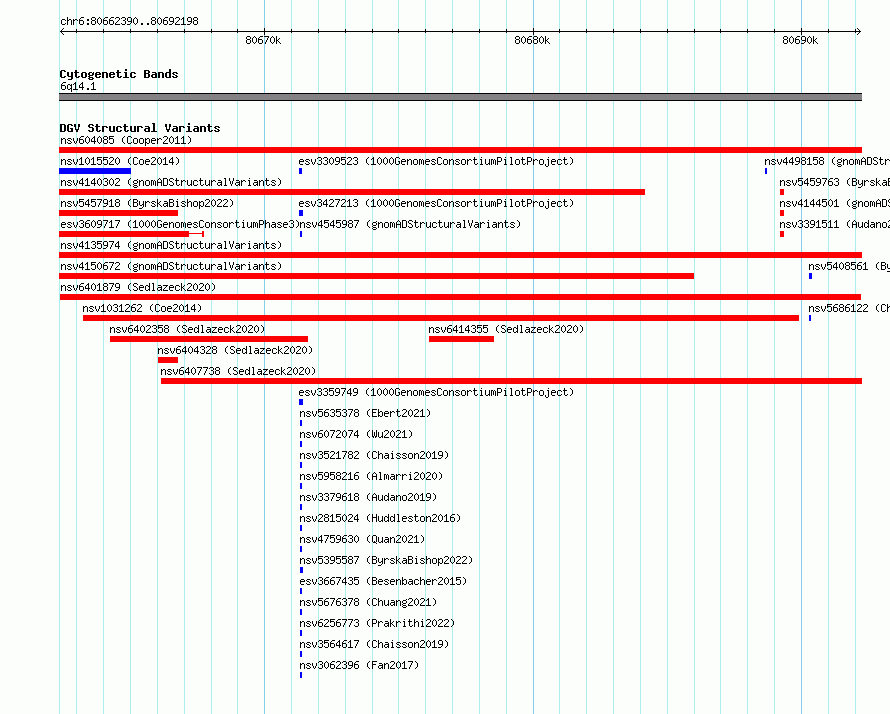Select nsv5676378 (Chuang2021) label
Viewport: 890px width, 714px height.
[368, 602]
